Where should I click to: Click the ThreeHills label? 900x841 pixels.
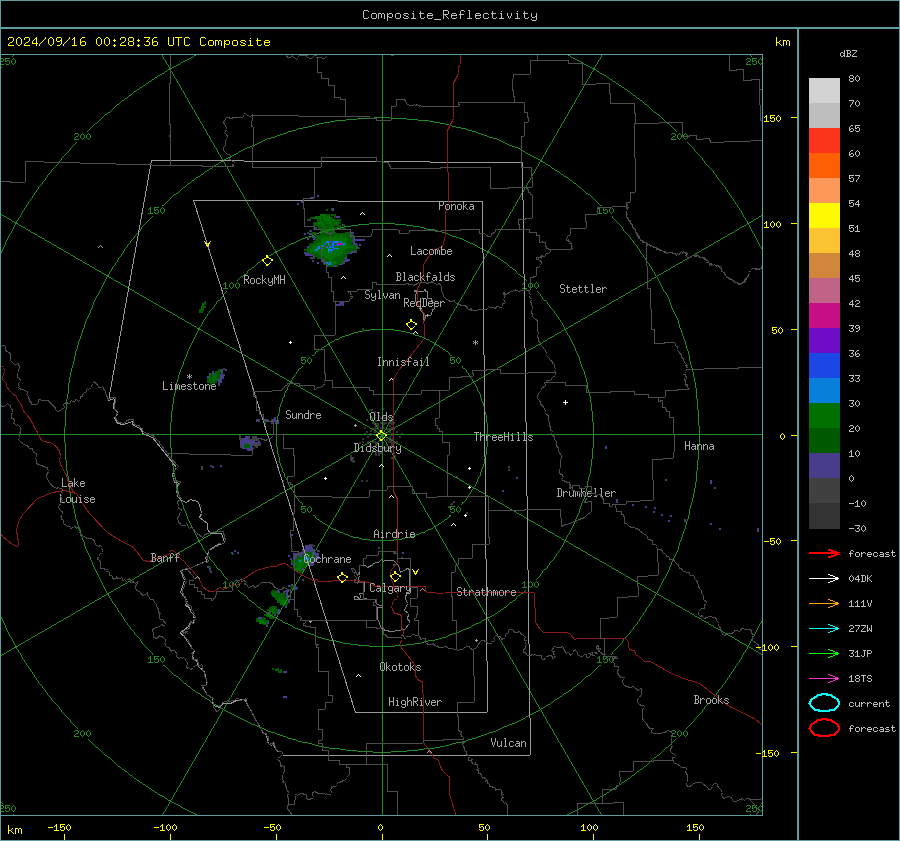pos(503,437)
